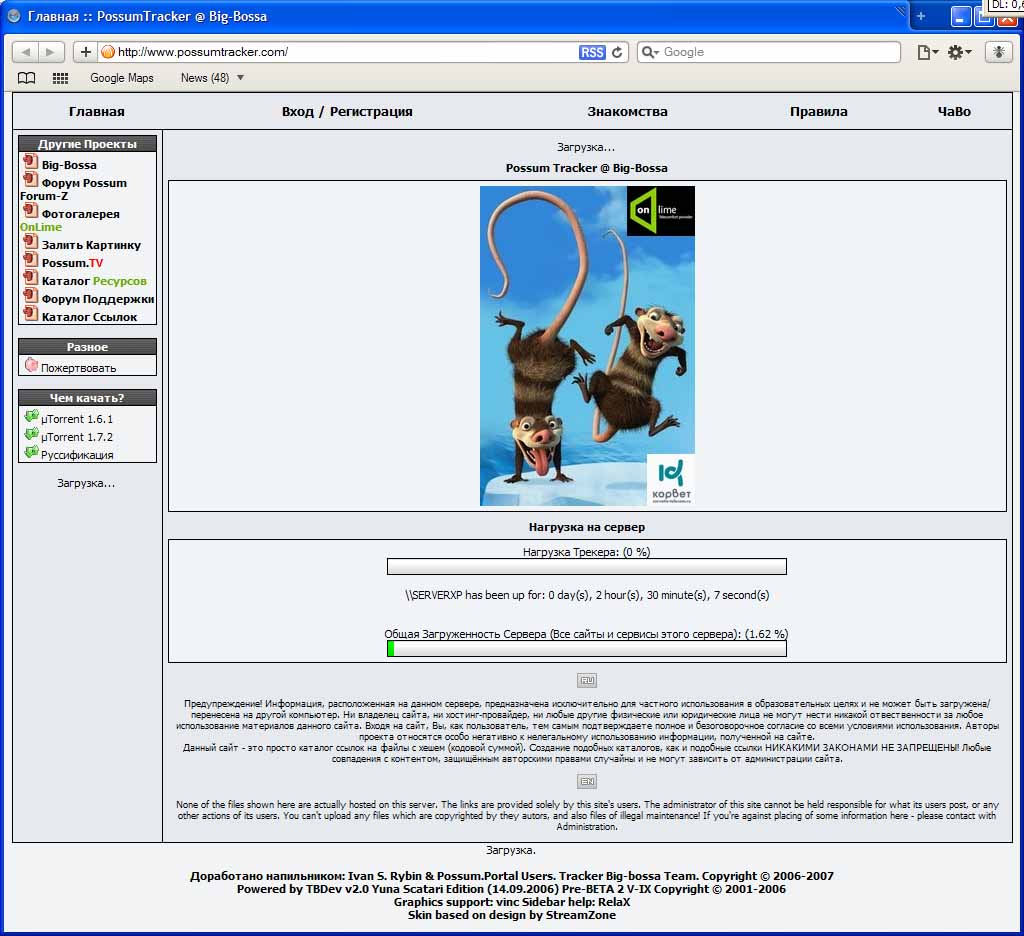
Task: Open the Знакомства menu item
Action: pyautogui.click(x=627, y=112)
